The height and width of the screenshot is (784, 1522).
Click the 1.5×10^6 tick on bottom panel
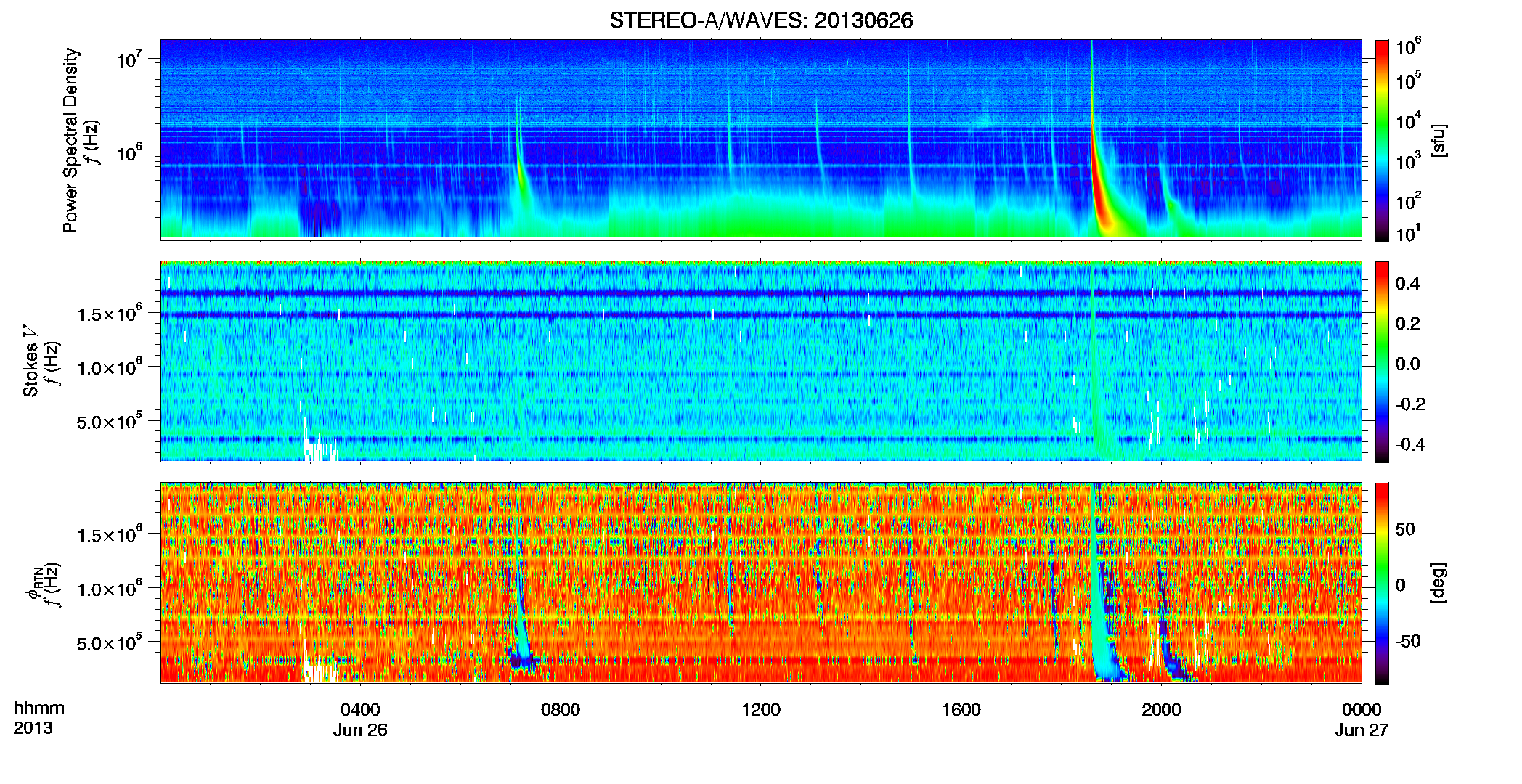(x=110, y=534)
